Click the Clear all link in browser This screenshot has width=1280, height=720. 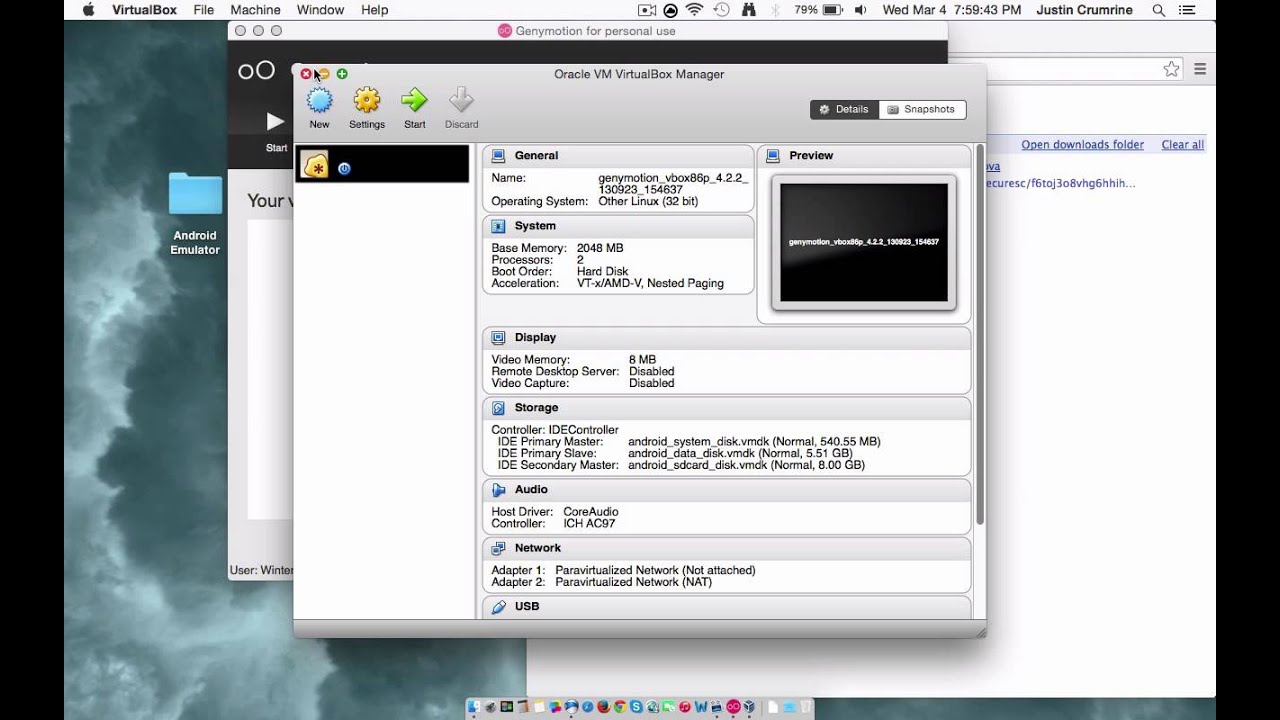[x=1182, y=145]
